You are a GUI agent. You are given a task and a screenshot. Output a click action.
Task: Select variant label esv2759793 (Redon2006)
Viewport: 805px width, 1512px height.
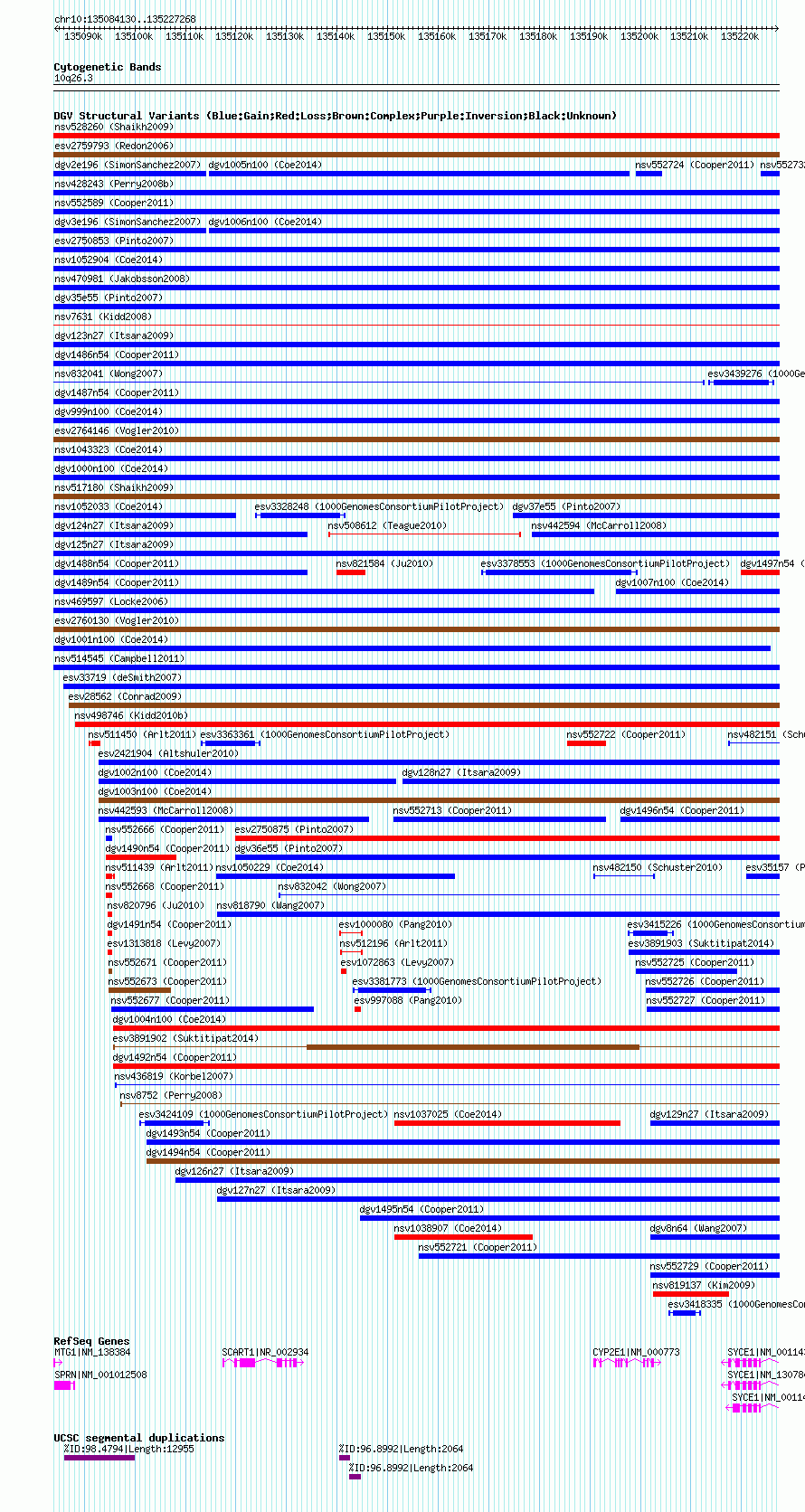click(x=114, y=146)
